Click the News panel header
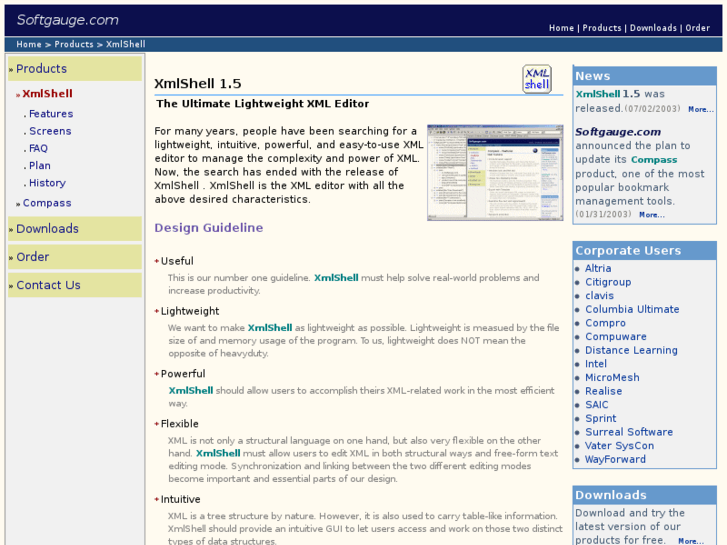The width and height of the screenshot is (727, 545). point(644,76)
